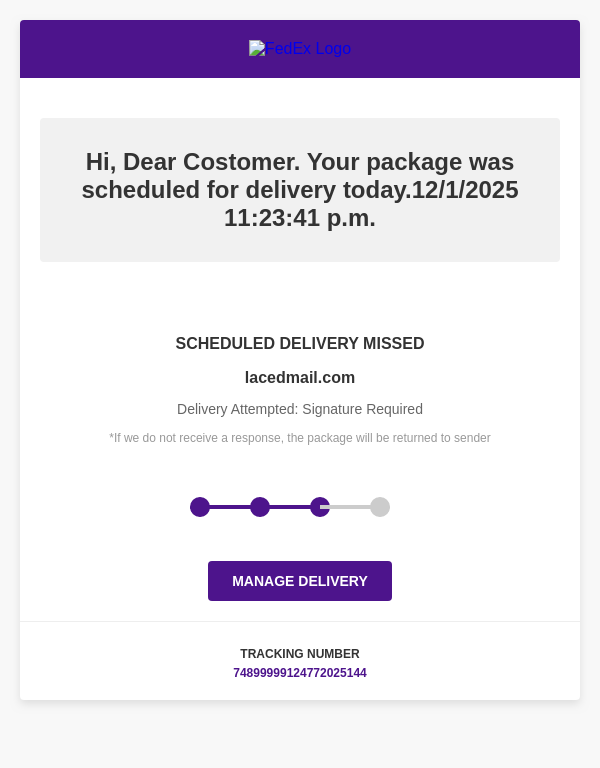Open the tracking number 74899999124772025144 link
Viewport: 600px width, 768px height.
(x=300, y=673)
